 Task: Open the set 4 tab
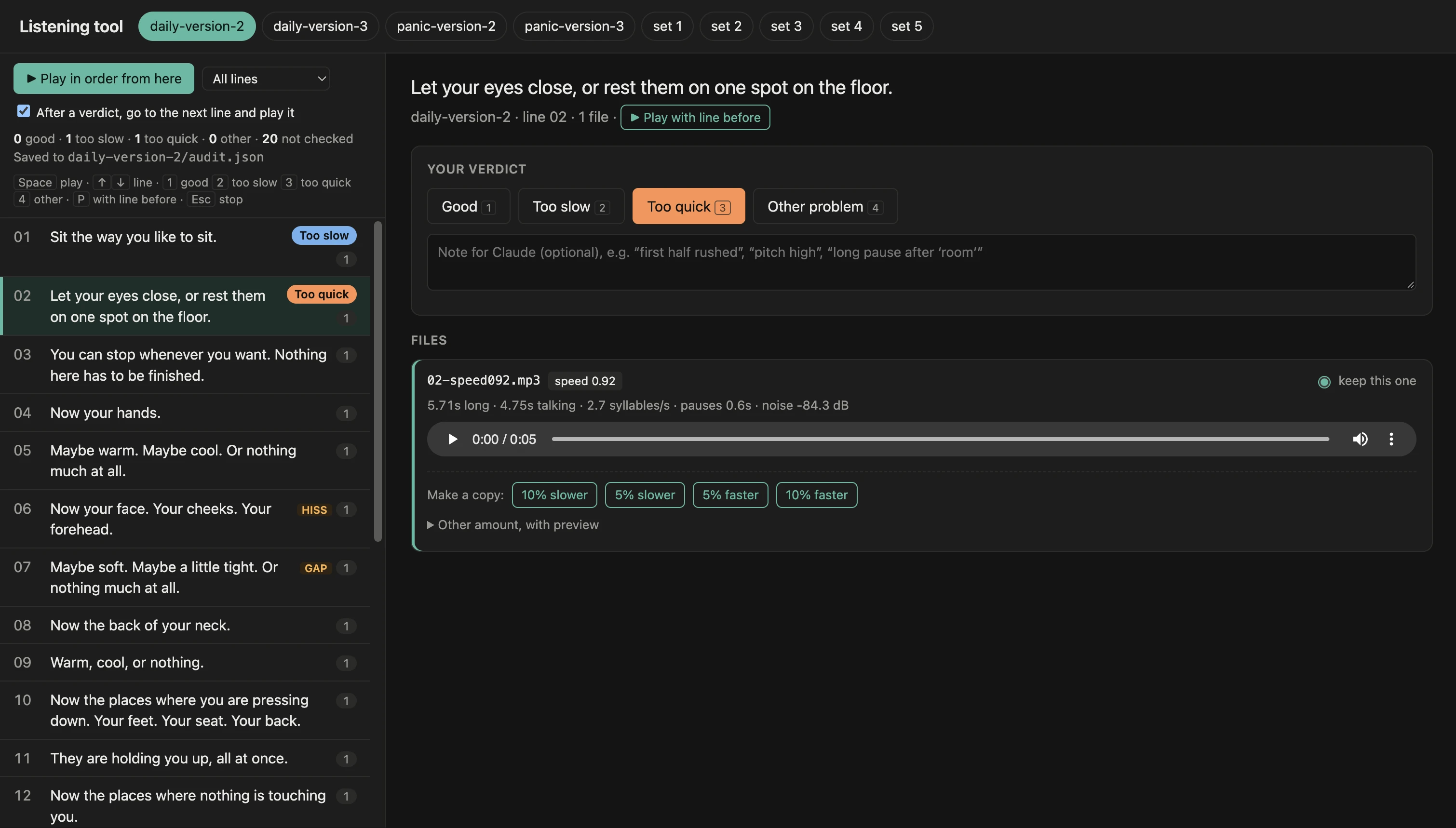pyautogui.click(x=846, y=26)
